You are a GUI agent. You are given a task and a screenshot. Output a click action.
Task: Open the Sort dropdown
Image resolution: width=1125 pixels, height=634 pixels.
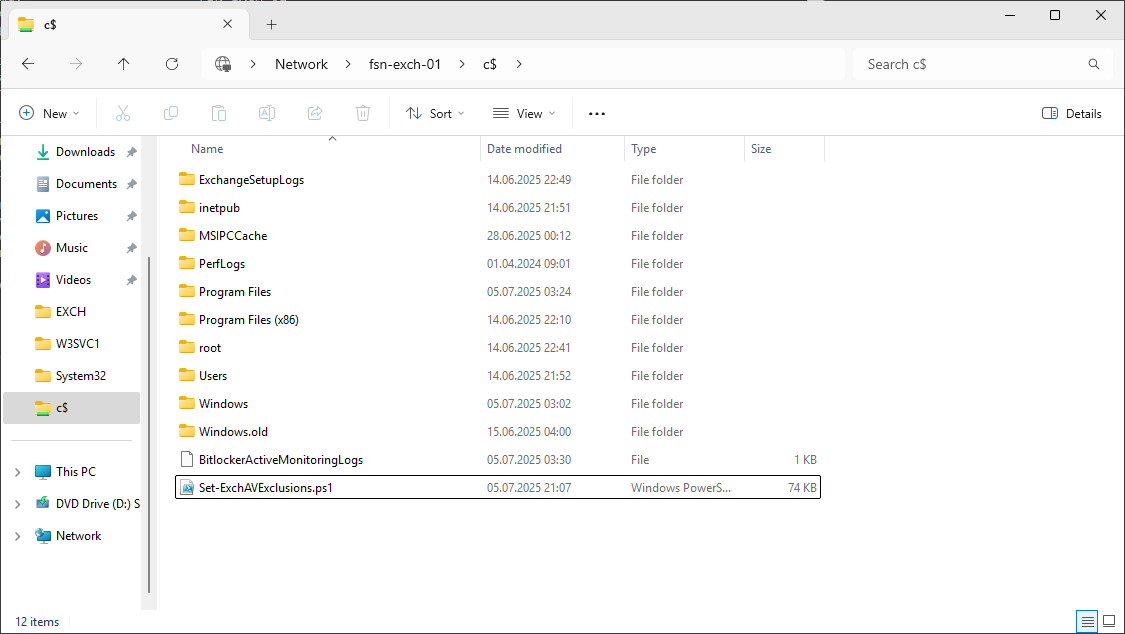click(x=435, y=113)
